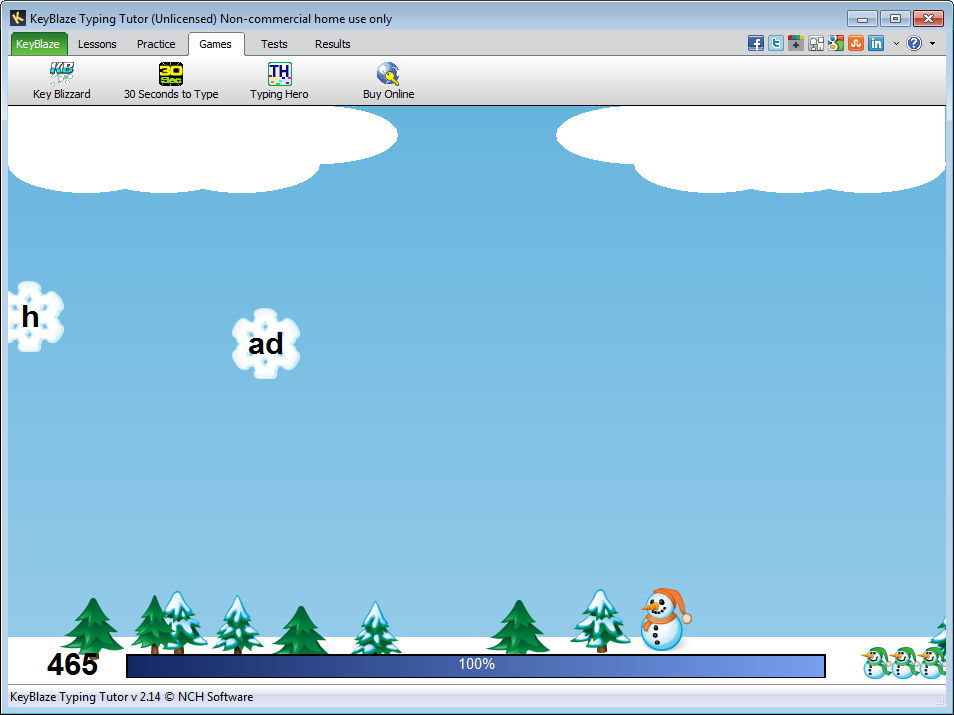Share via the LinkedIn icon
Viewport: 954px width, 715px height.
(876, 43)
